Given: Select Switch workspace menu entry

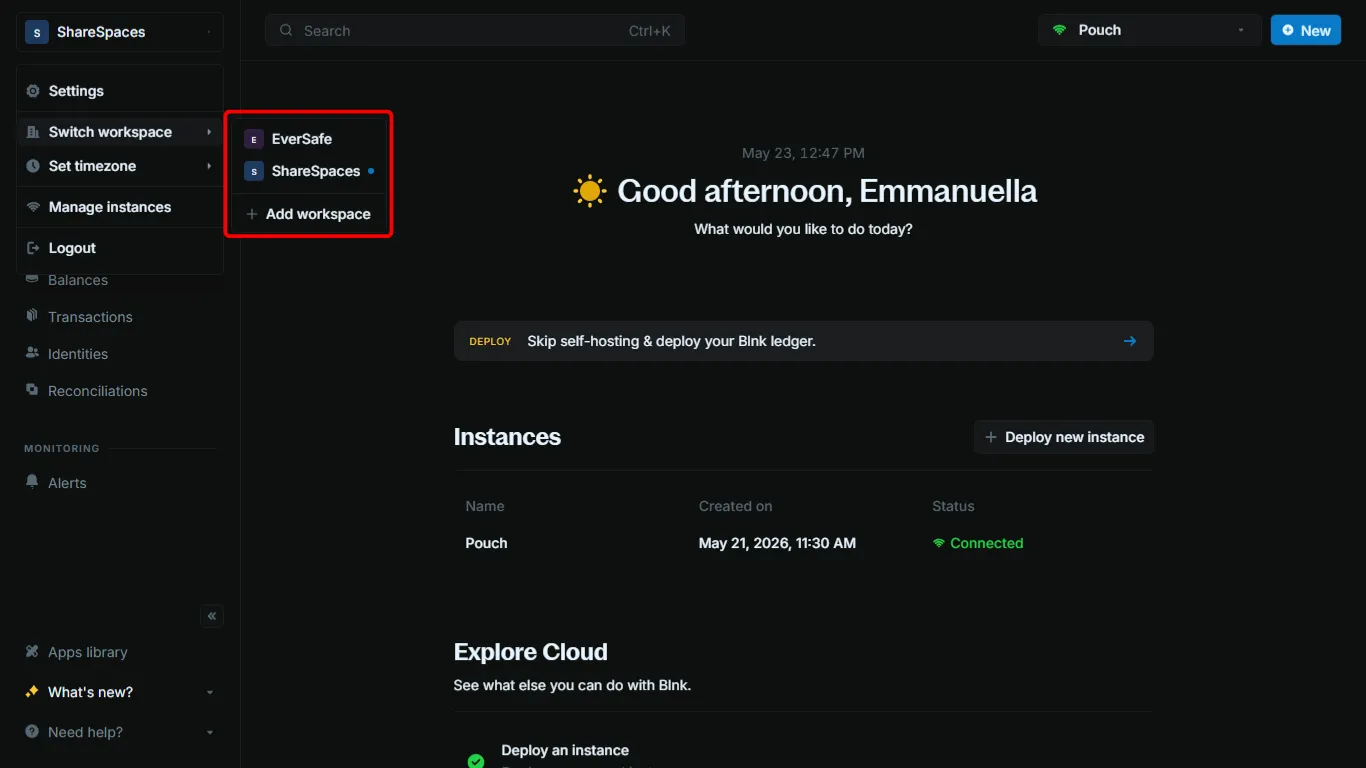Looking at the screenshot, I should coord(119,132).
